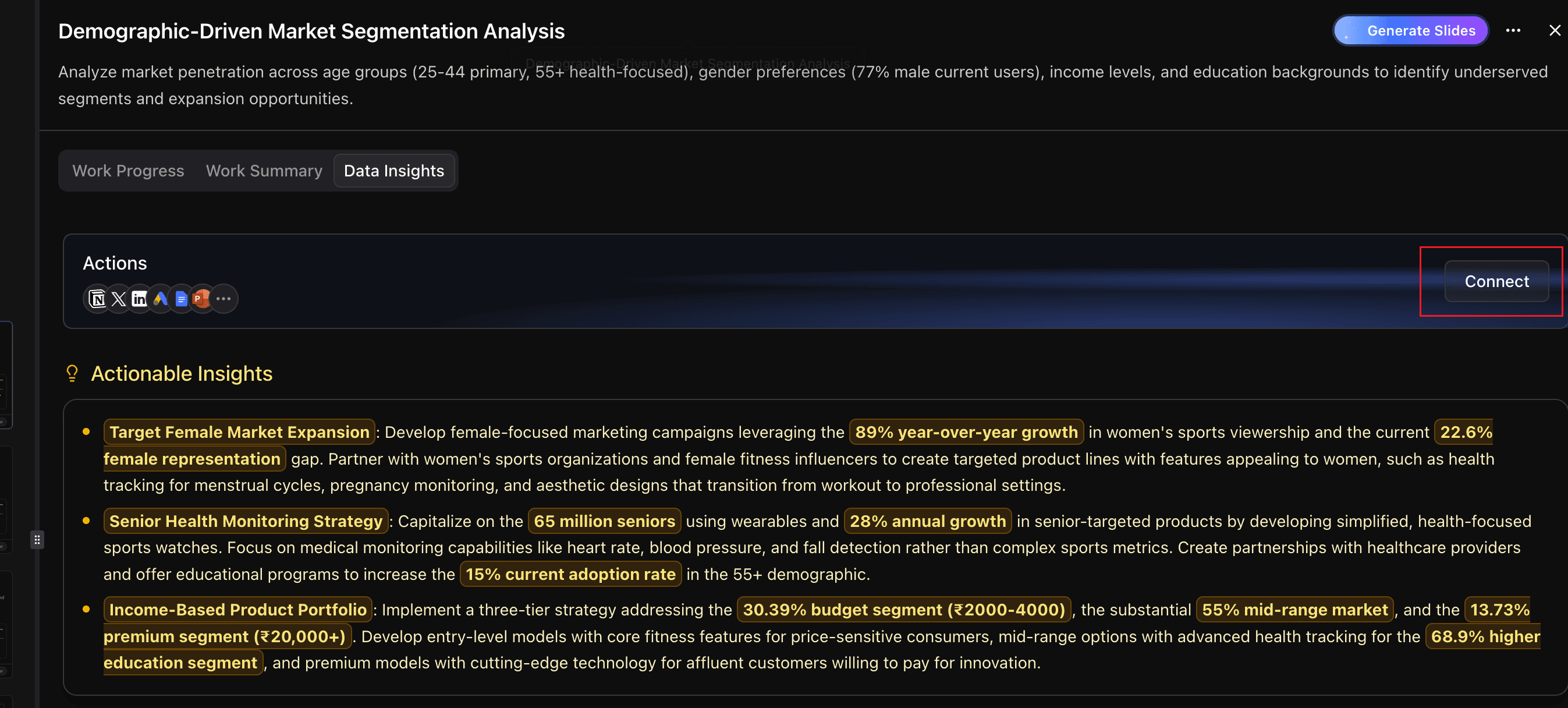This screenshot has width=1568, height=708.
Task: Select the LinkedIn action icon
Action: (x=139, y=299)
